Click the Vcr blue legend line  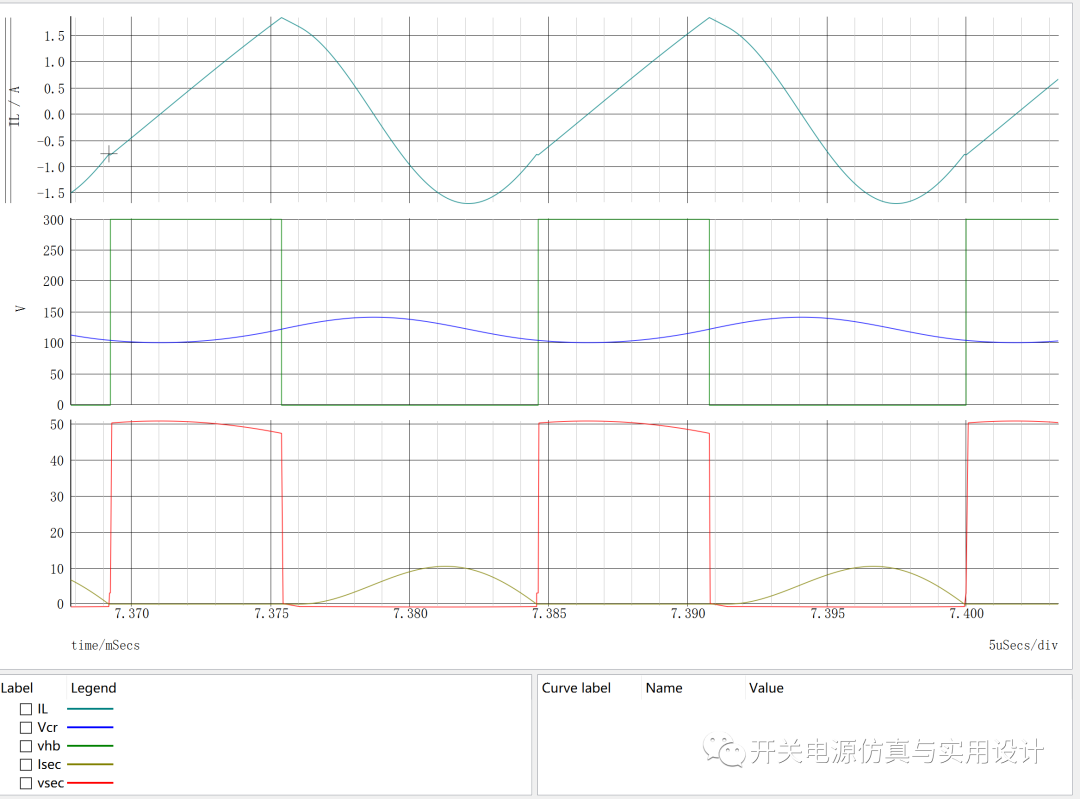90,727
